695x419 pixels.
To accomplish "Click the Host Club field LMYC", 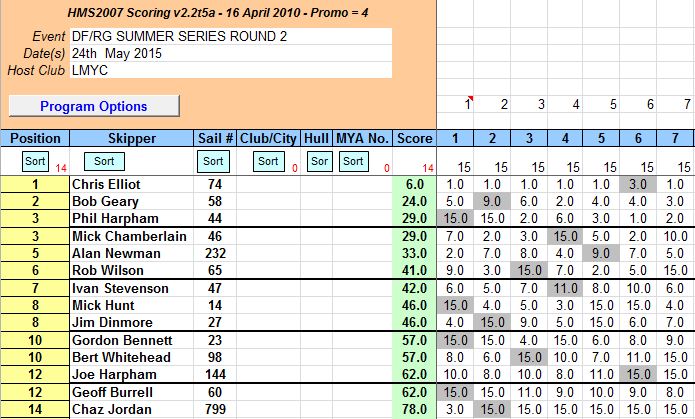I will click(x=230, y=73).
